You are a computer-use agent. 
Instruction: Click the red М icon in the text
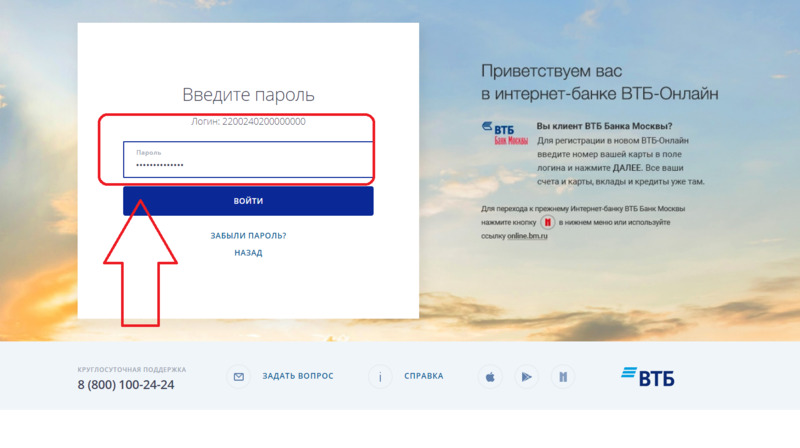[x=547, y=222]
